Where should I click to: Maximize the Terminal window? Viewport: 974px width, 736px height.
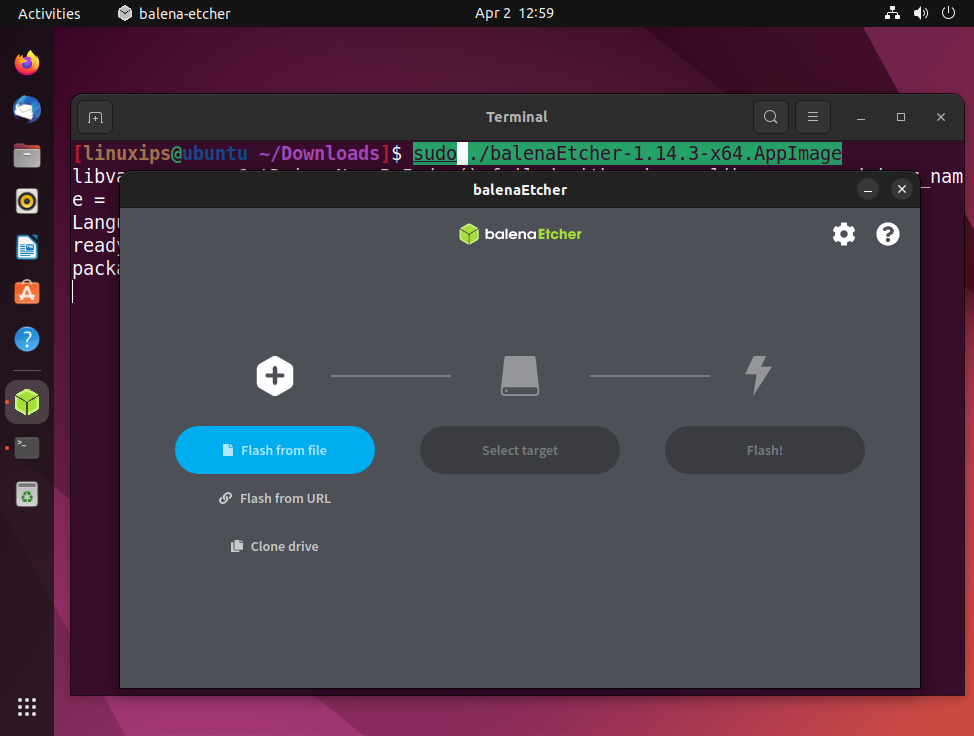tap(901, 117)
